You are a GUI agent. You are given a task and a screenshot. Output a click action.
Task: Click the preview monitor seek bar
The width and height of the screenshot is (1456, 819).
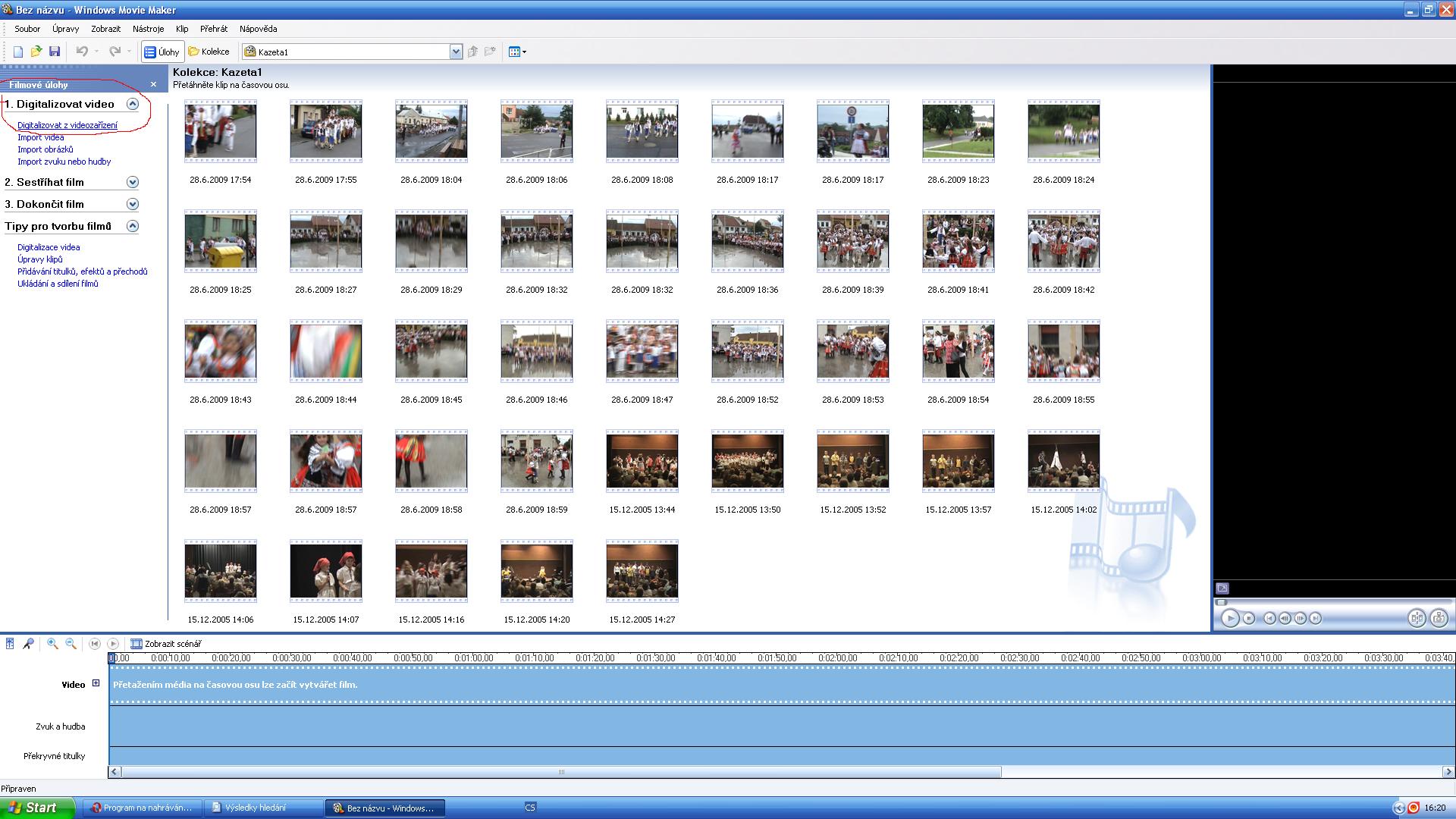1333,602
